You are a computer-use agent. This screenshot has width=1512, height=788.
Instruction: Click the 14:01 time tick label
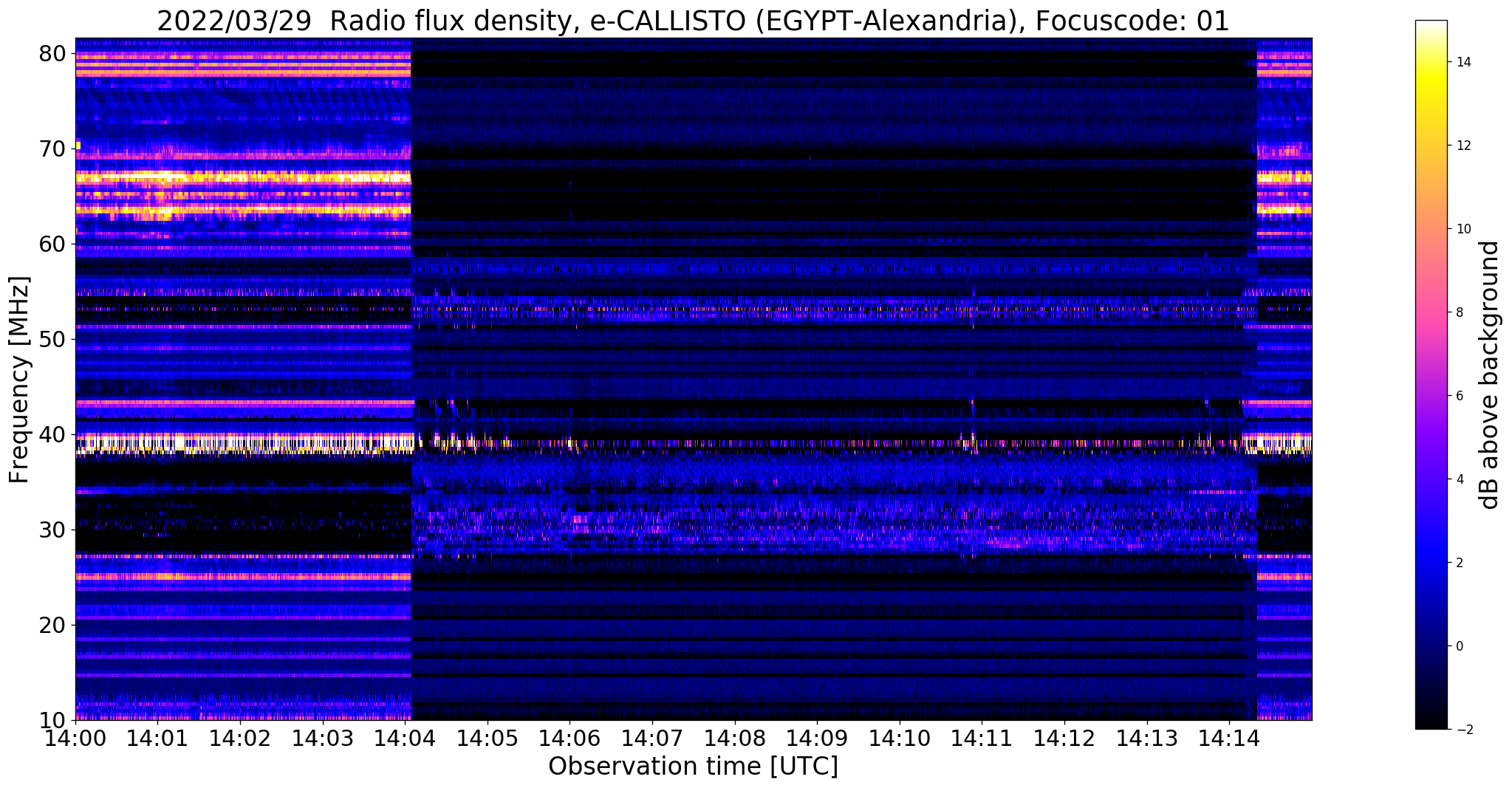[x=157, y=738]
